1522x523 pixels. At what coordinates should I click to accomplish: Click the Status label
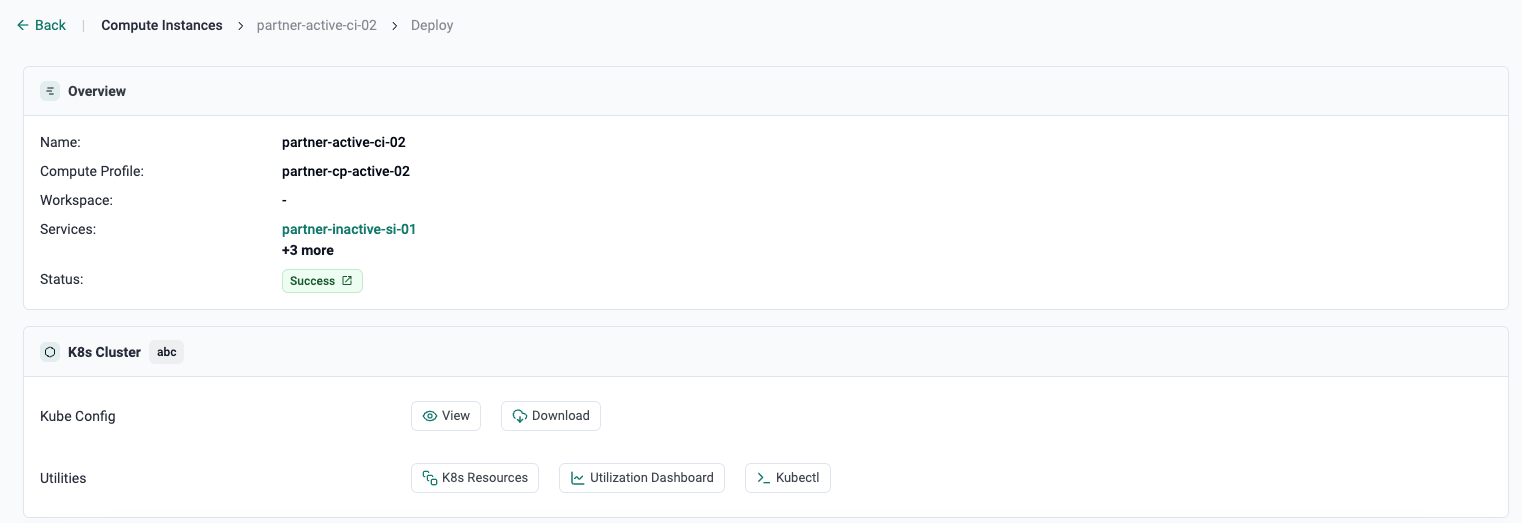tap(61, 279)
